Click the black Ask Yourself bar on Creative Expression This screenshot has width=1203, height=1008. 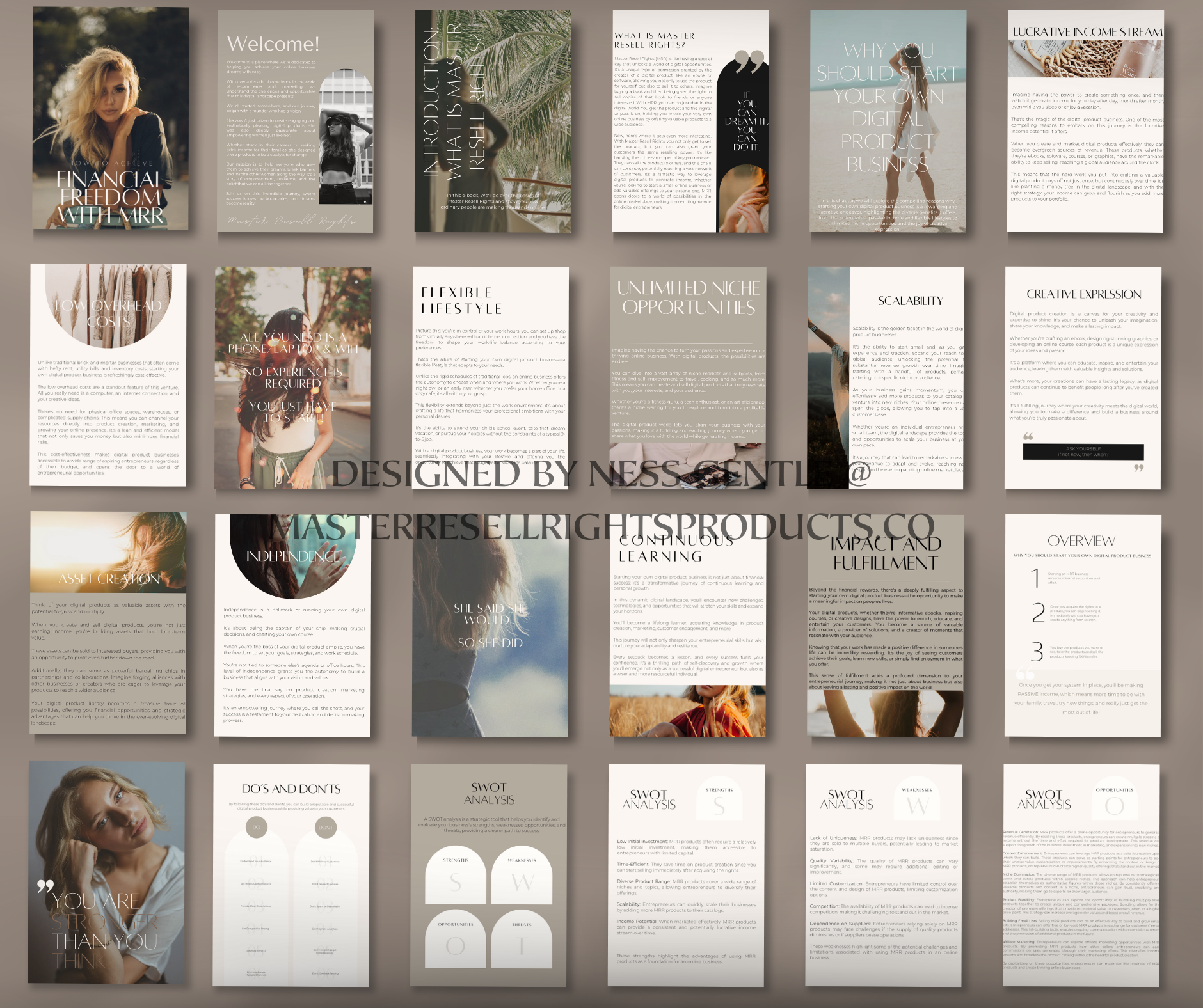click(x=1083, y=452)
